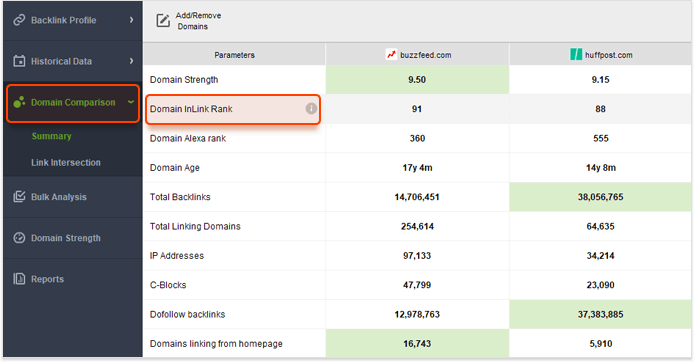Click the huffpost.com favicon

click(x=576, y=54)
